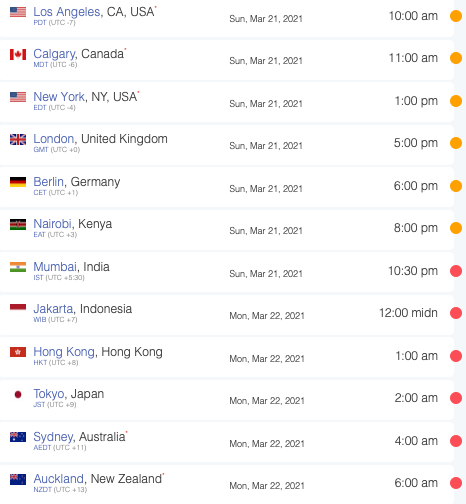Click the Canada flag icon next to Calgary
The image size is (466, 504).
point(18,54)
